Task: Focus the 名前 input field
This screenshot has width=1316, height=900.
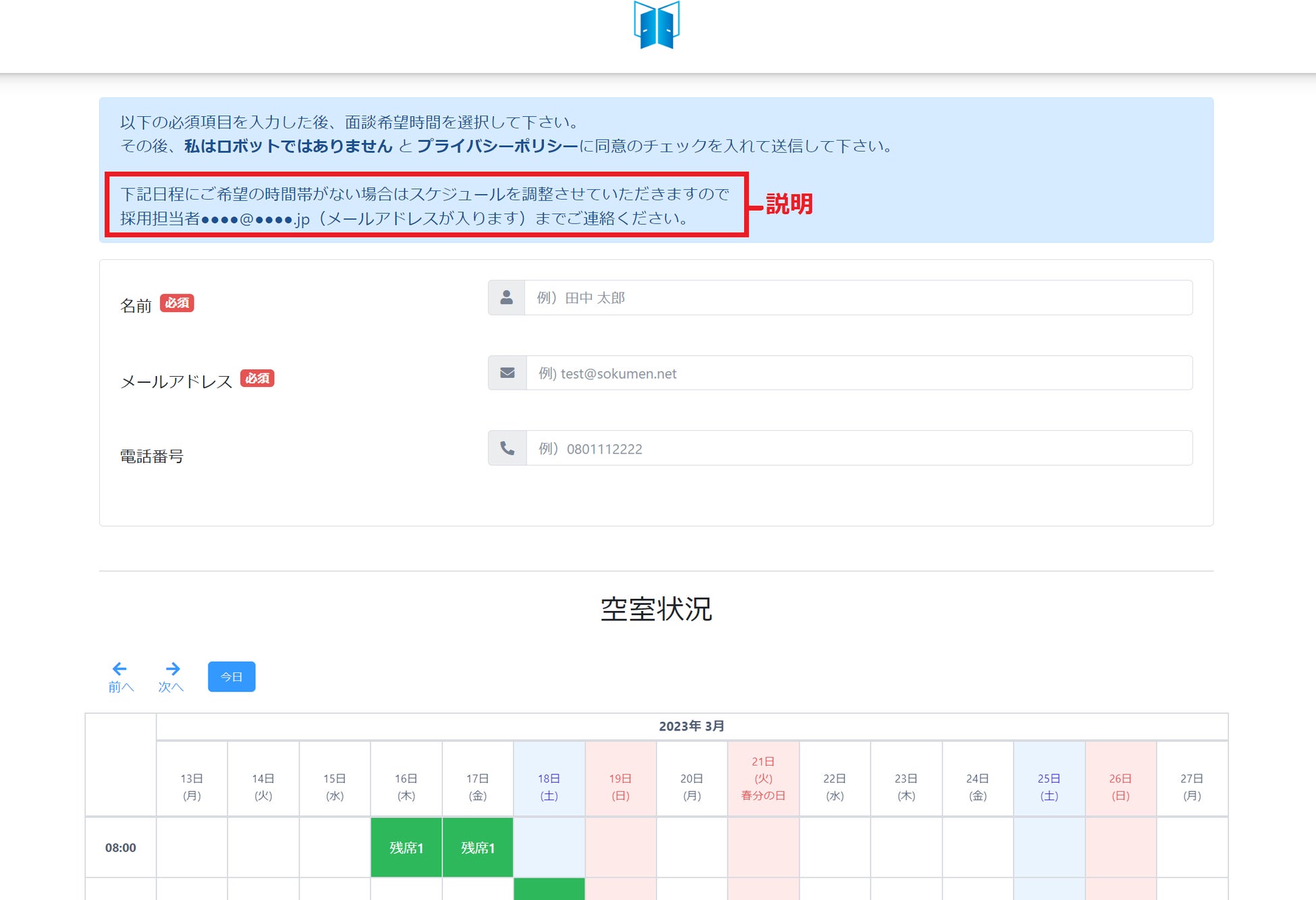Action: point(857,298)
